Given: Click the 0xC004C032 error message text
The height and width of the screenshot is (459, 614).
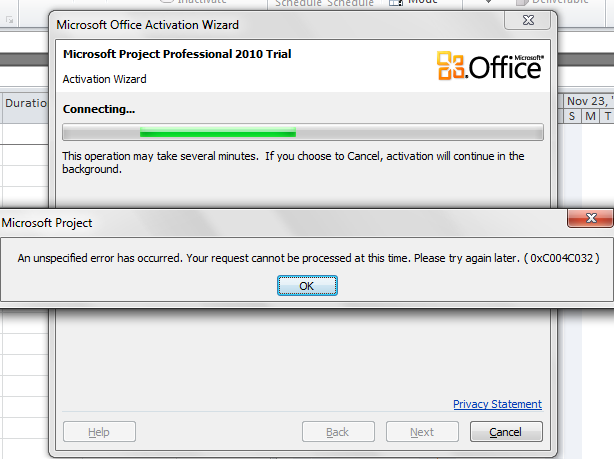Looking at the screenshot, I should [308, 258].
